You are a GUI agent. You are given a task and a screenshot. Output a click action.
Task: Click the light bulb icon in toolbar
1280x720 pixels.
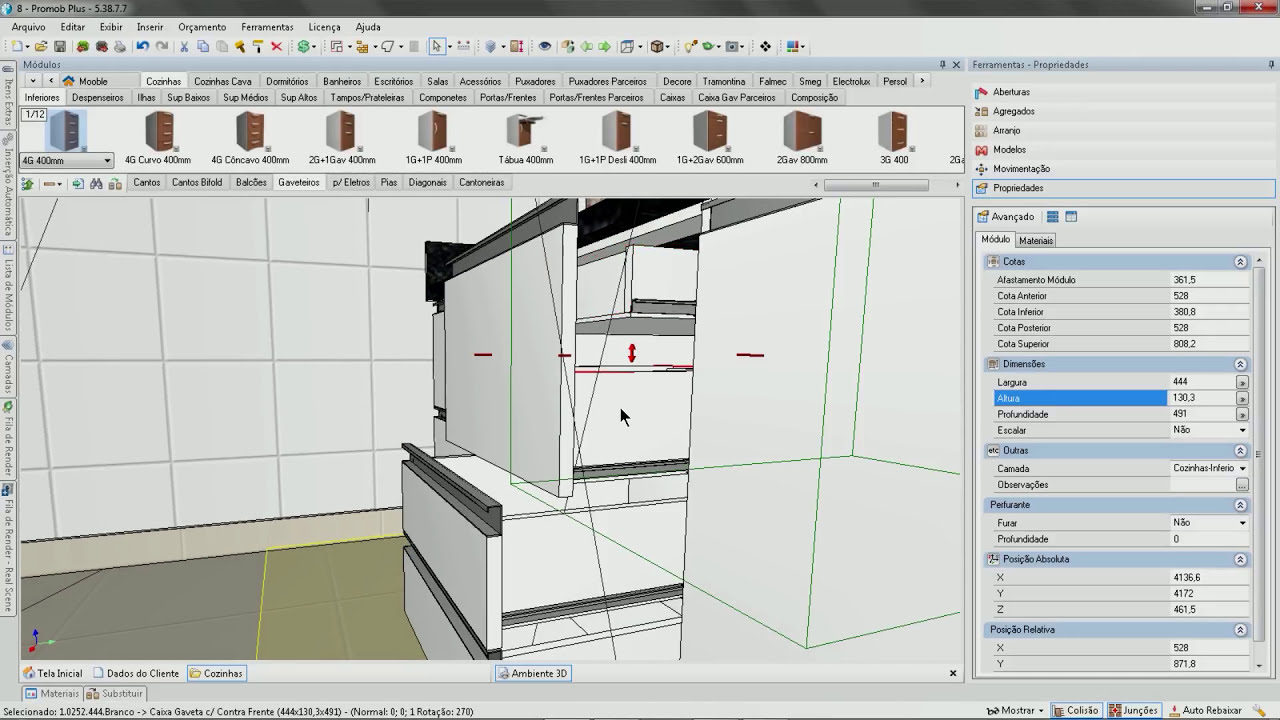coord(690,46)
